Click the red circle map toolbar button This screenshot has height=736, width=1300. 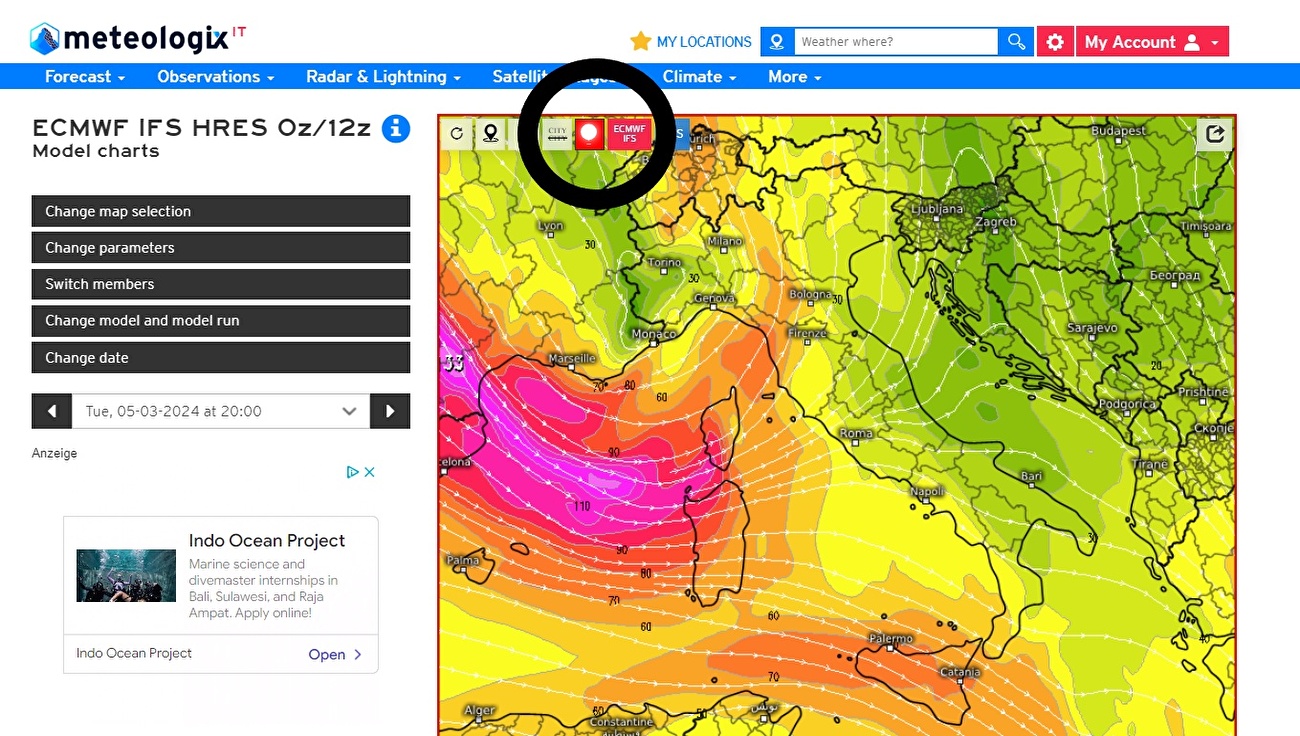pos(590,133)
